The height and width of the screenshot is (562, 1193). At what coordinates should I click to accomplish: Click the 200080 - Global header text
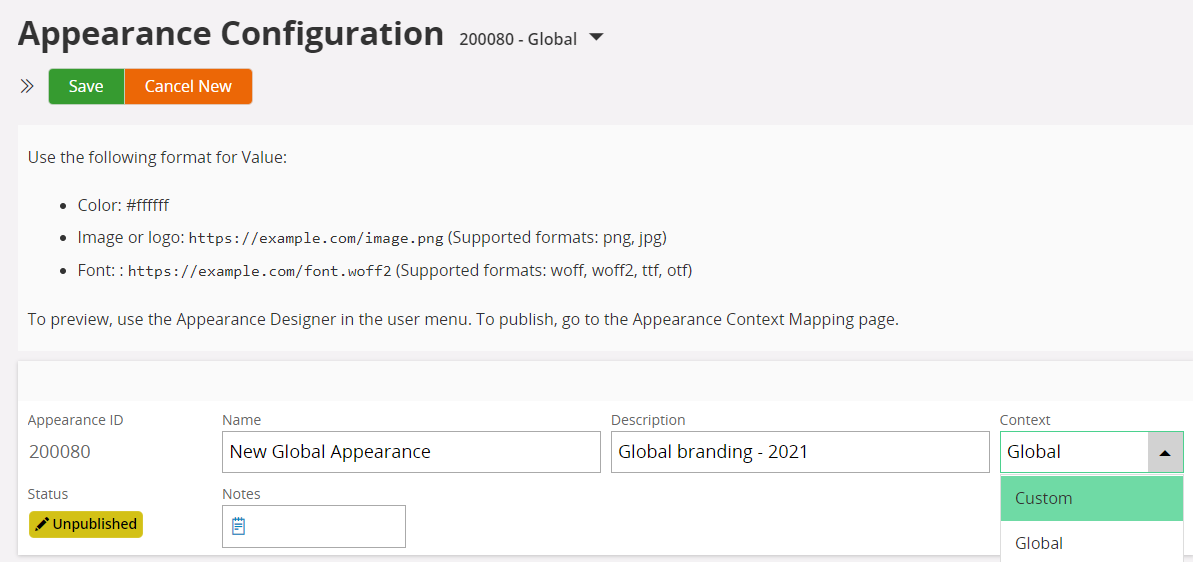click(x=518, y=39)
